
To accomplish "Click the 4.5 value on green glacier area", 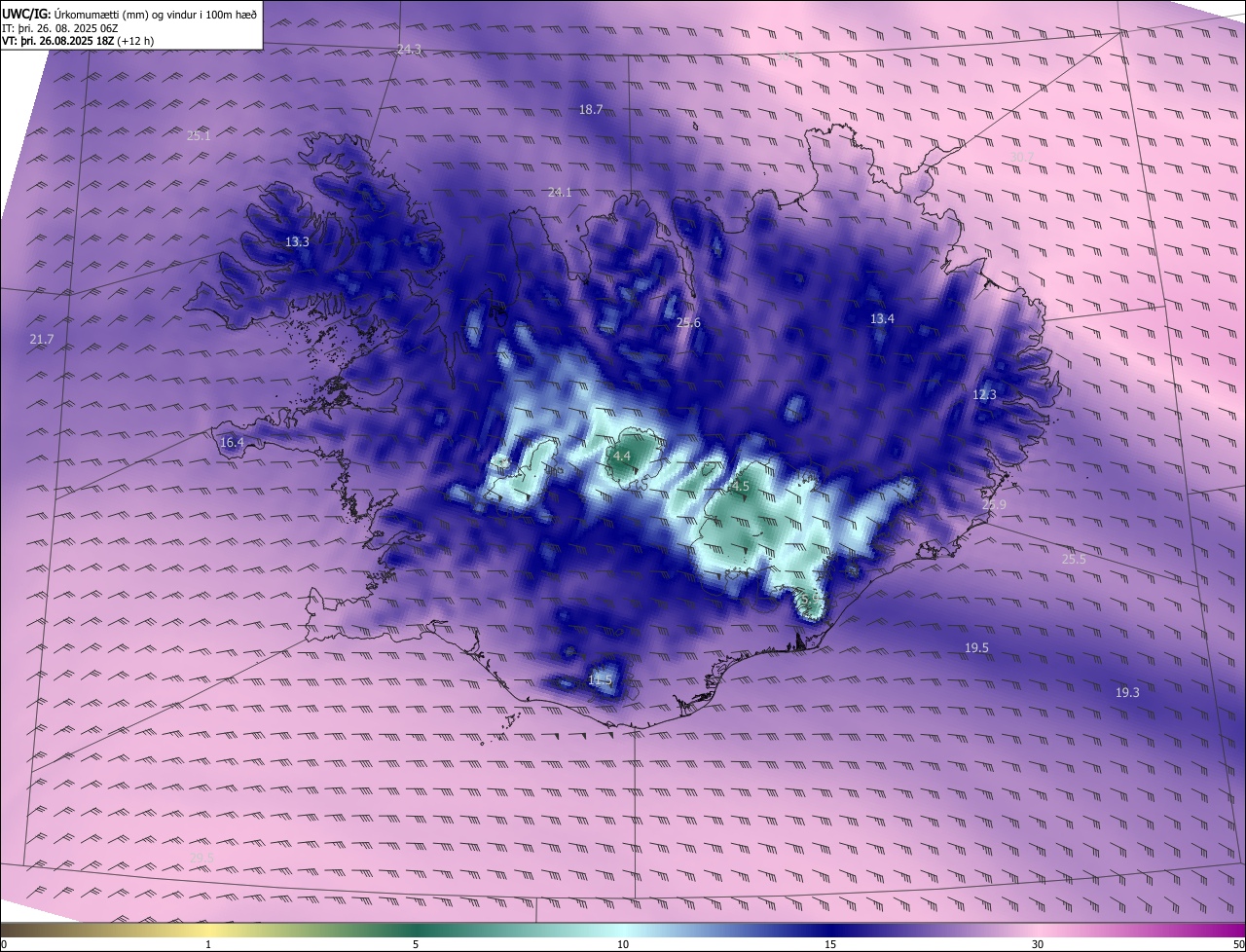I will pos(739,487).
